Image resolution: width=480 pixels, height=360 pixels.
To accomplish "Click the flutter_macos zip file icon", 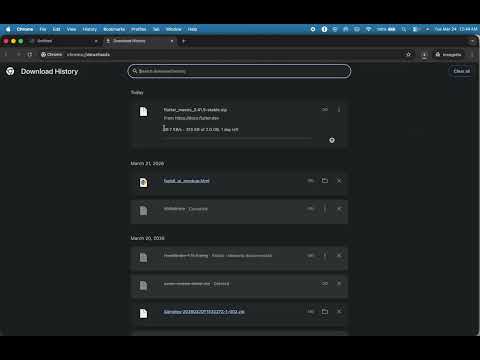I will [x=143, y=112].
